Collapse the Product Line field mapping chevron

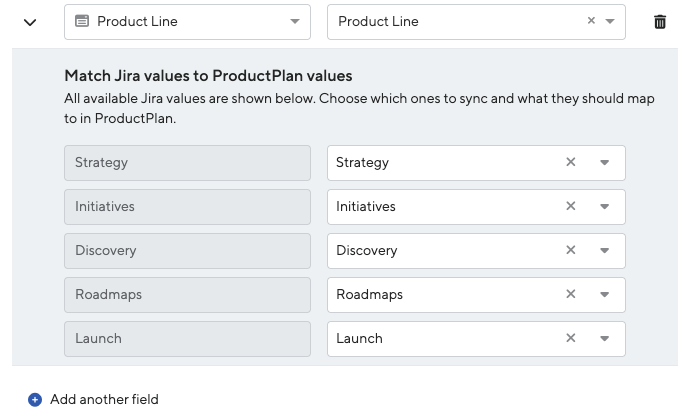(x=30, y=22)
